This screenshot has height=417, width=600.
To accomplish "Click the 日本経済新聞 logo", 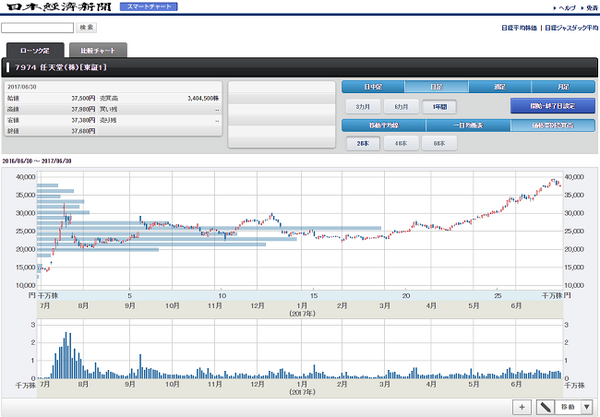I will pyautogui.click(x=58, y=7).
